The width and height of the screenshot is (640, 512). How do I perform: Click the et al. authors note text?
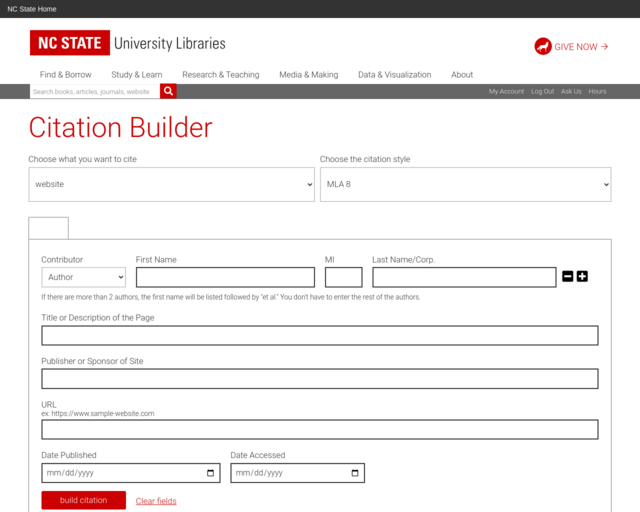pyautogui.click(x=231, y=297)
